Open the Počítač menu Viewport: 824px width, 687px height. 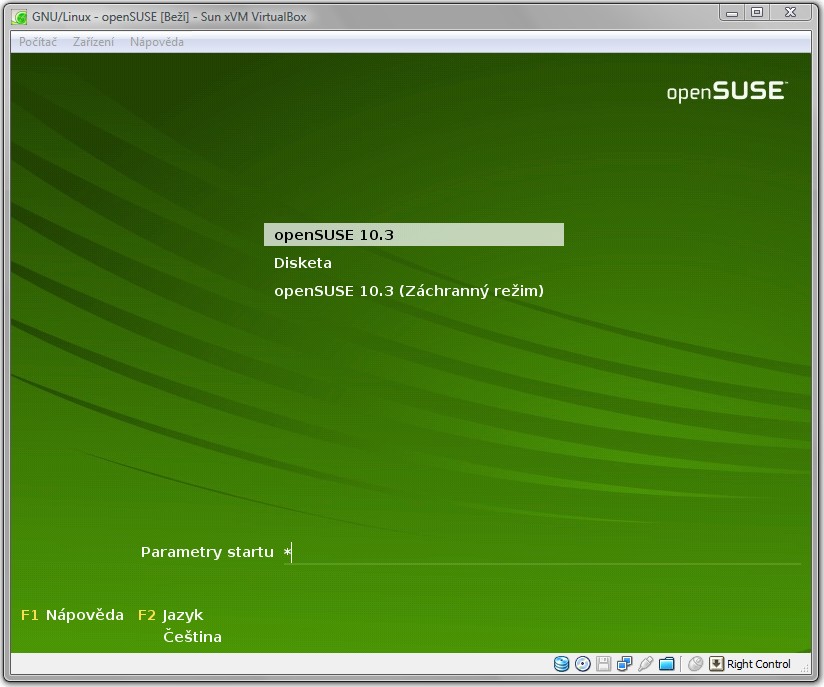pyautogui.click(x=38, y=42)
